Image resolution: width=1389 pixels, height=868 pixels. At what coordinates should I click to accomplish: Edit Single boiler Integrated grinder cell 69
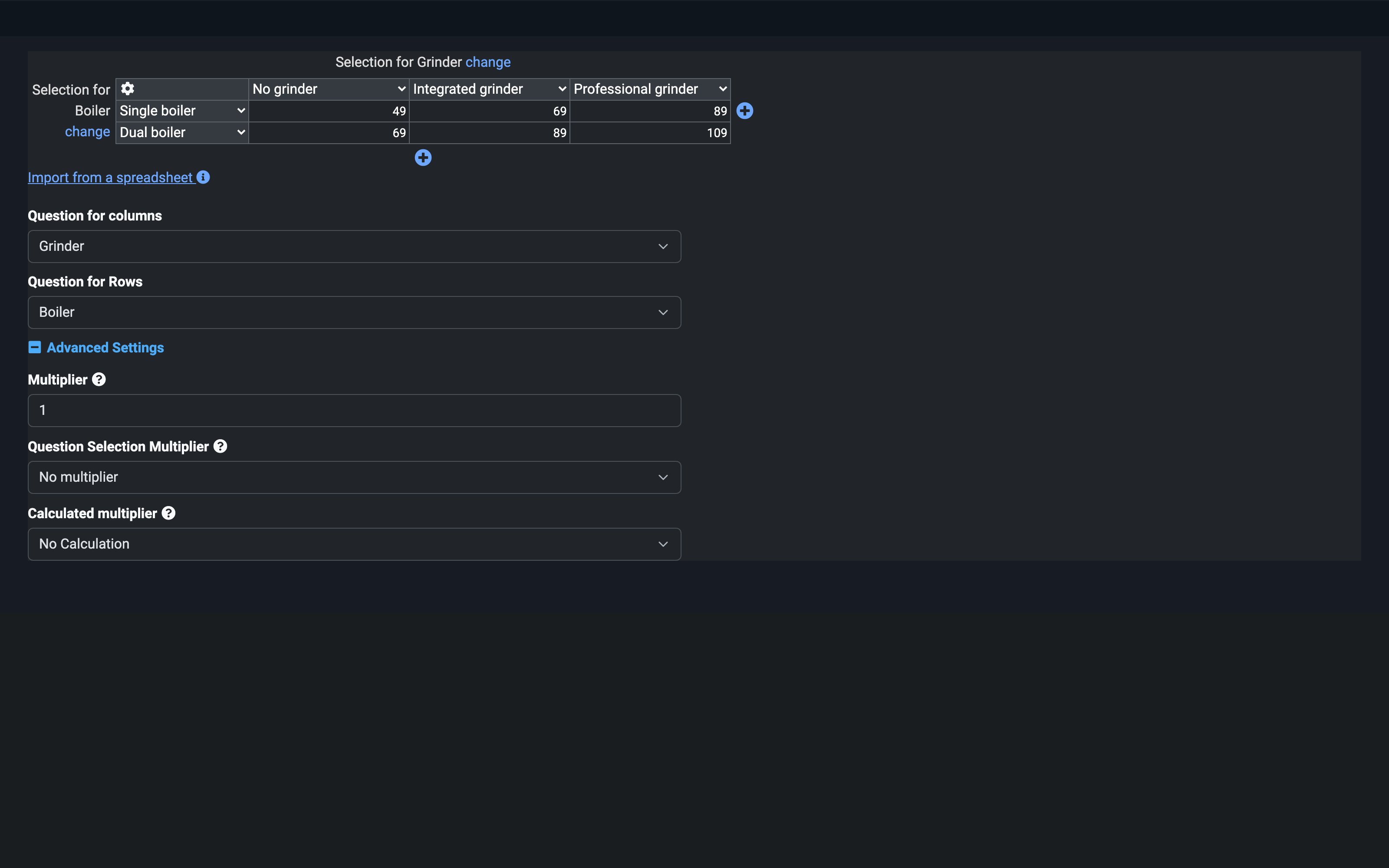point(490,111)
